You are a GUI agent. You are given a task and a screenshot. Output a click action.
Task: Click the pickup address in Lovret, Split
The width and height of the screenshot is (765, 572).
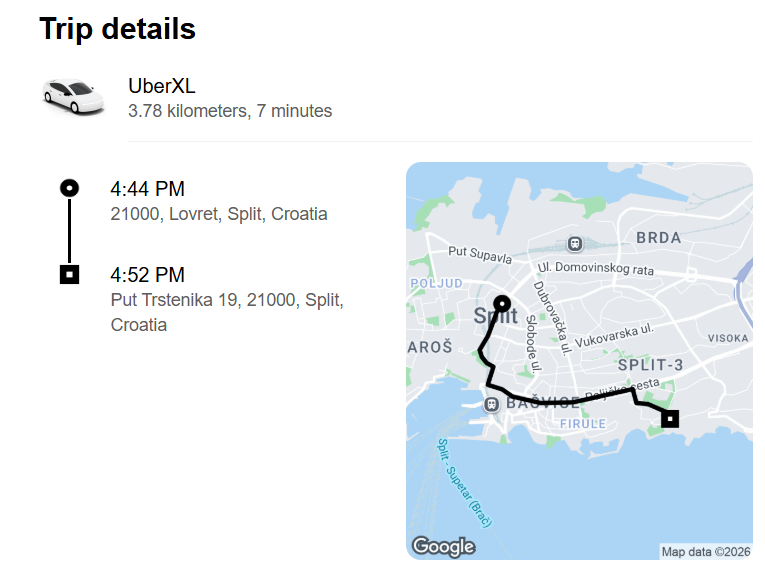[218, 214]
